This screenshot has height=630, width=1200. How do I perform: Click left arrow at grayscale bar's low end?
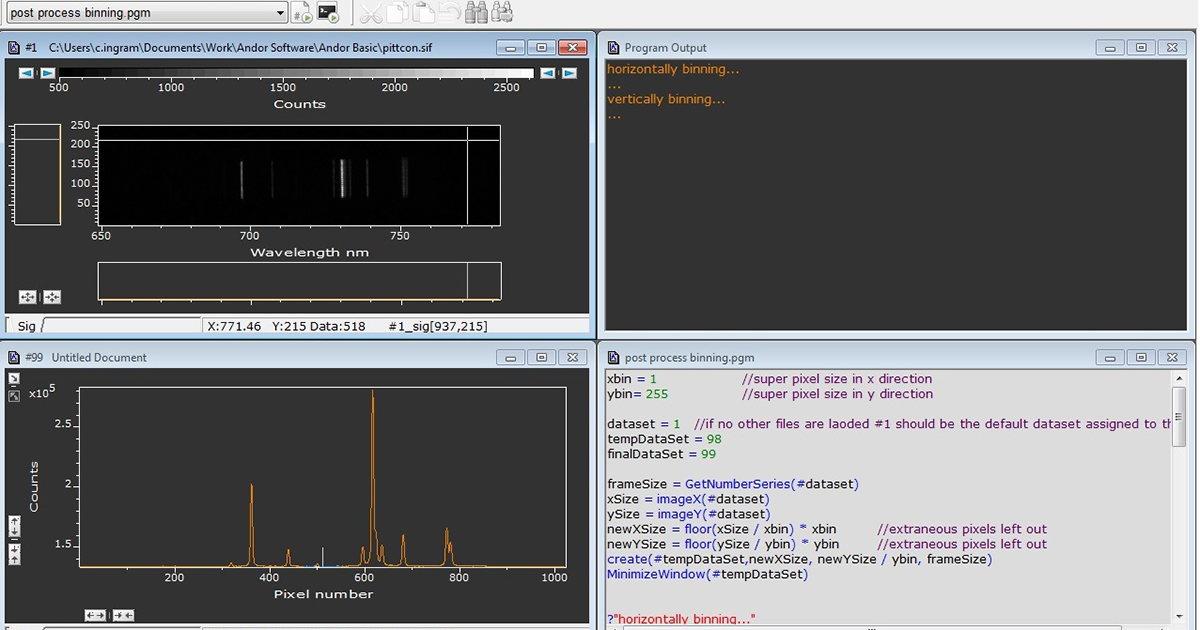[26, 73]
